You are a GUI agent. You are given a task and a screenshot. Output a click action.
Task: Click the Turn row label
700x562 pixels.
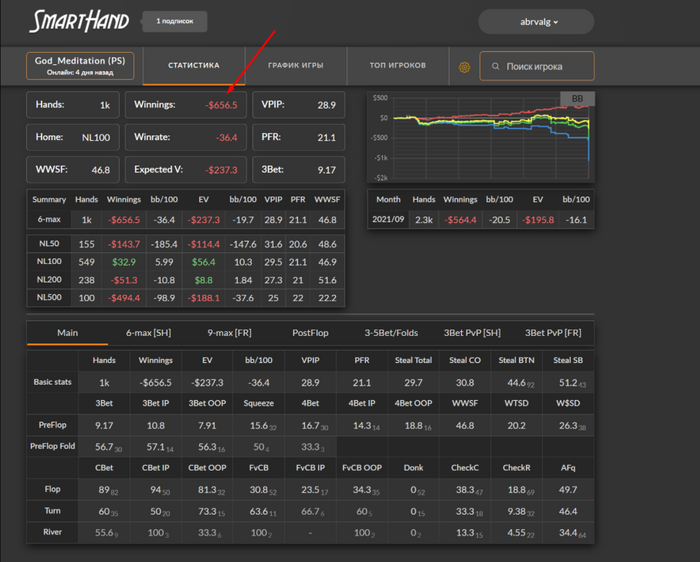click(53, 511)
